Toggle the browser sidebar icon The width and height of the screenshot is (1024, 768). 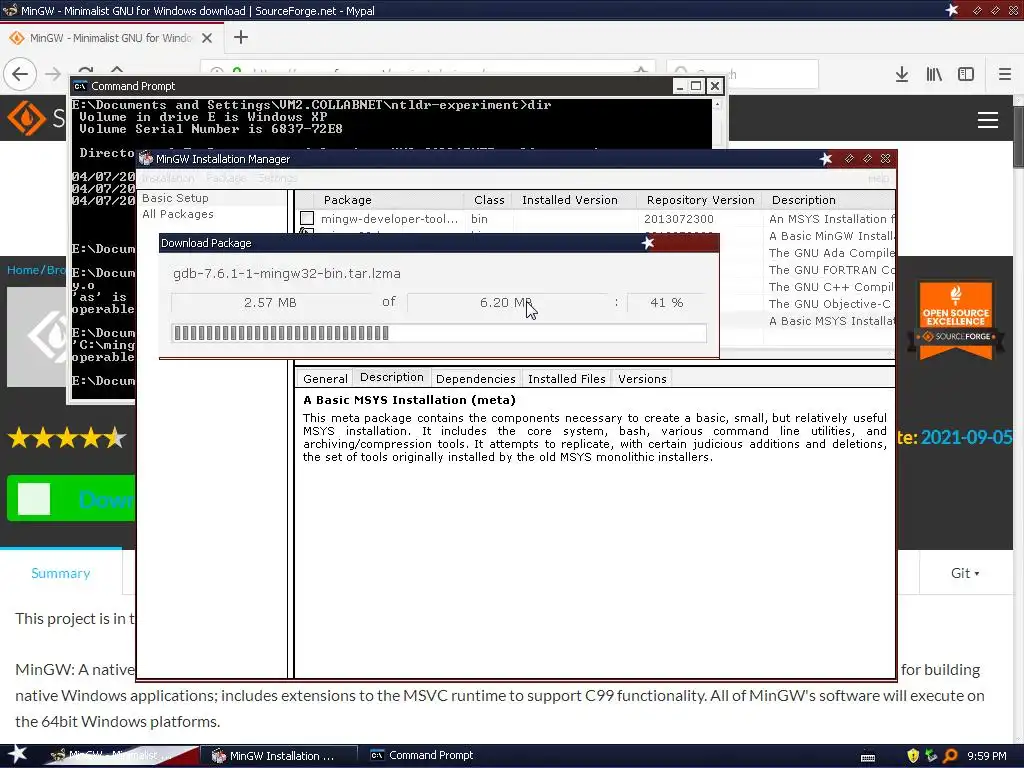click(x=966, y=74)
